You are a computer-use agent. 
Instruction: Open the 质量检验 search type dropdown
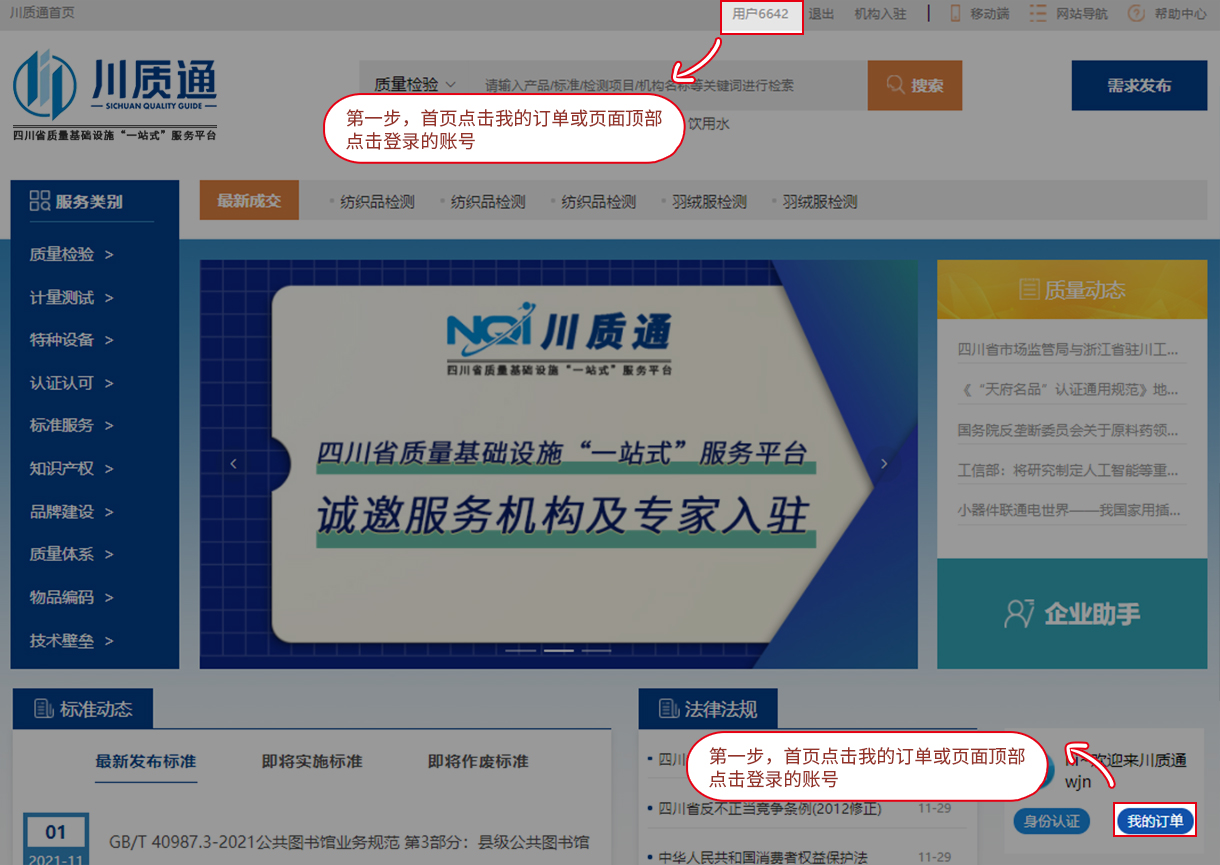(x=415, y=85)
